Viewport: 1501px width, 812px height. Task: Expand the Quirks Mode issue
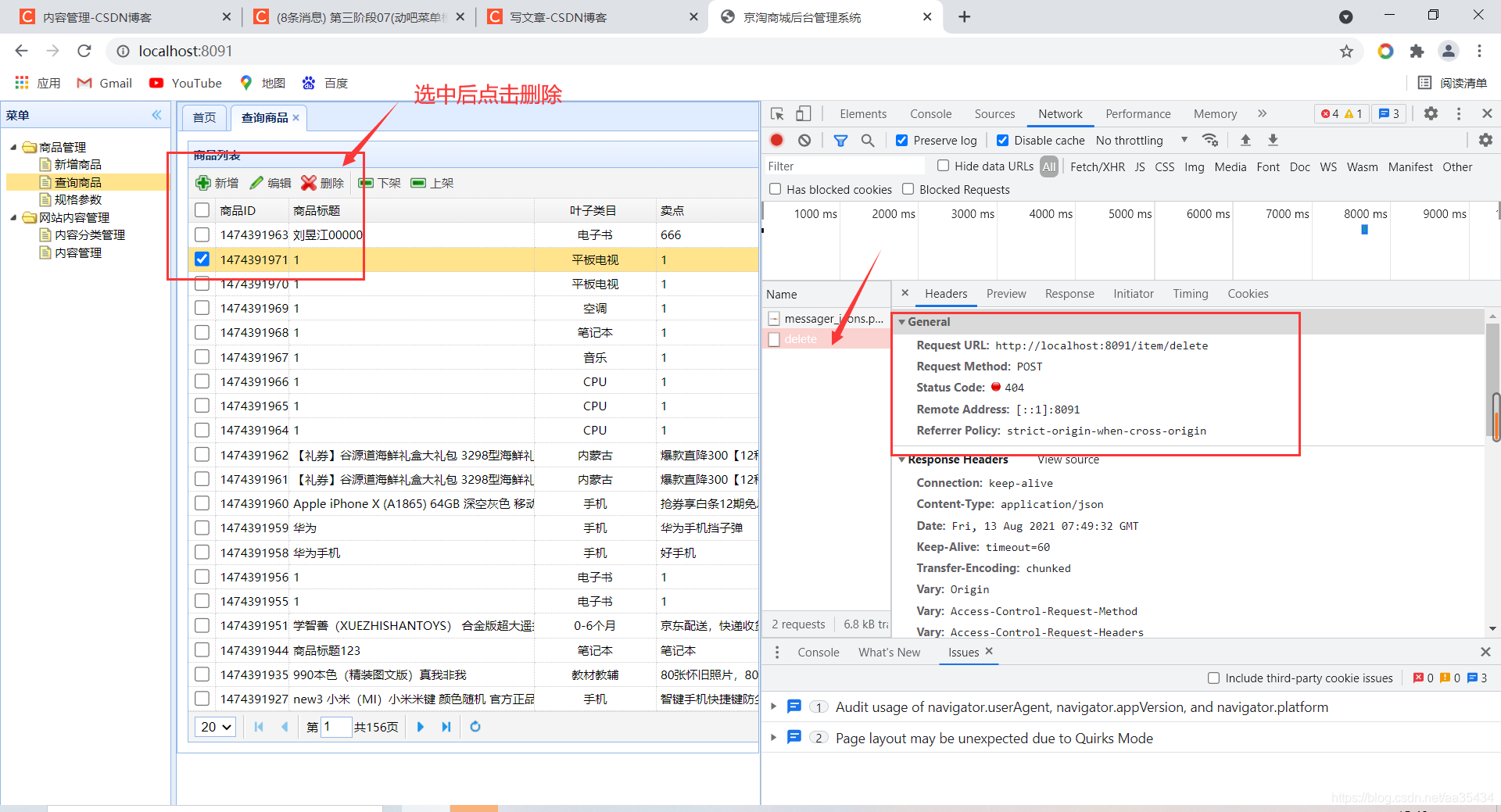pyautogui.click(x=774, y=738)
